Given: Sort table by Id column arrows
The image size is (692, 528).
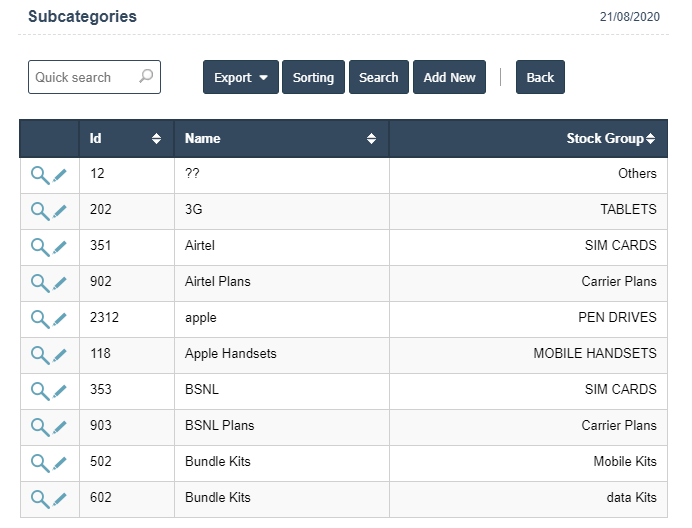Looking at the screenshot, I should tap(156, 139).
